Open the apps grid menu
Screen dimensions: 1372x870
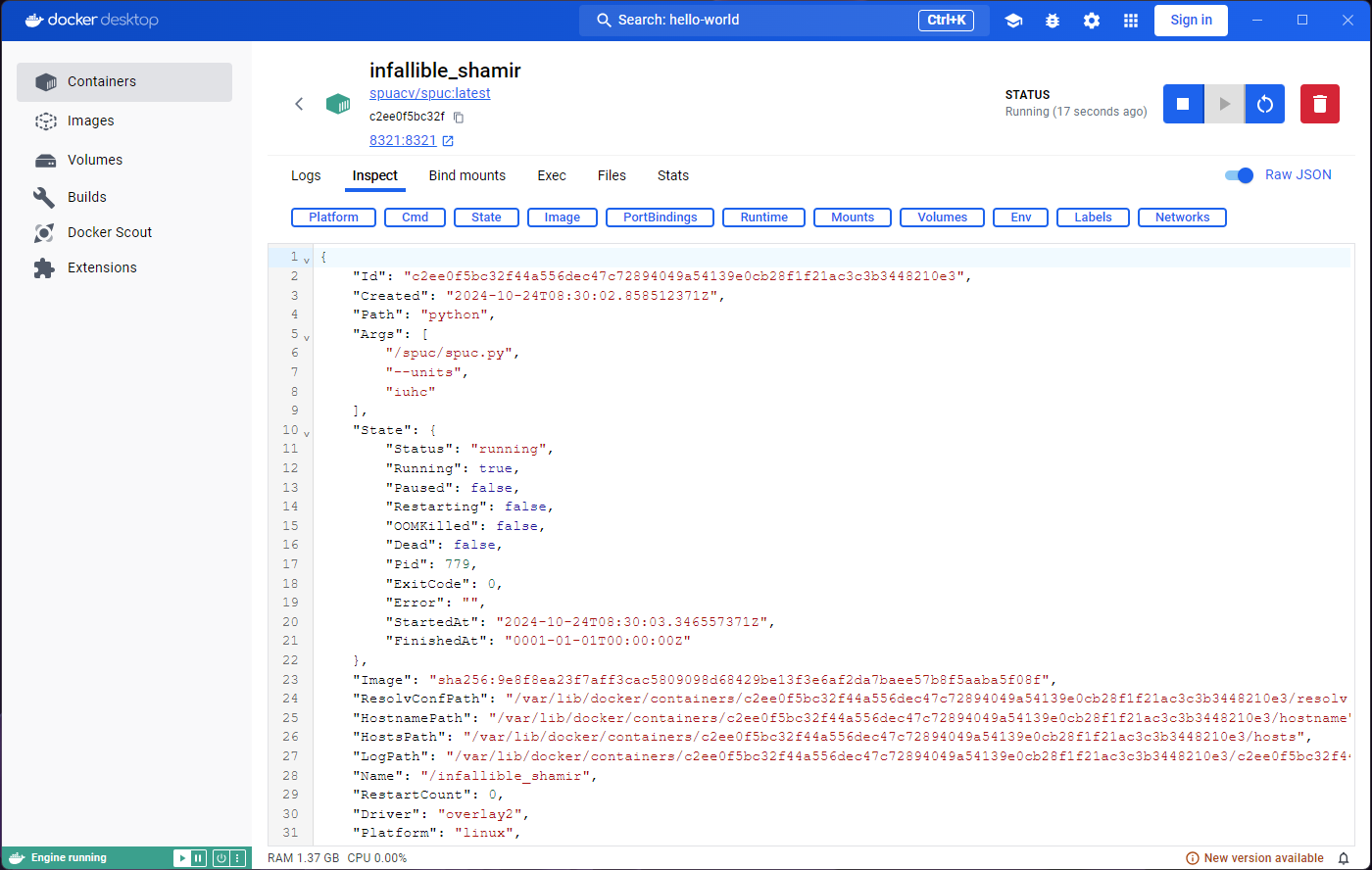(1131, 21)
